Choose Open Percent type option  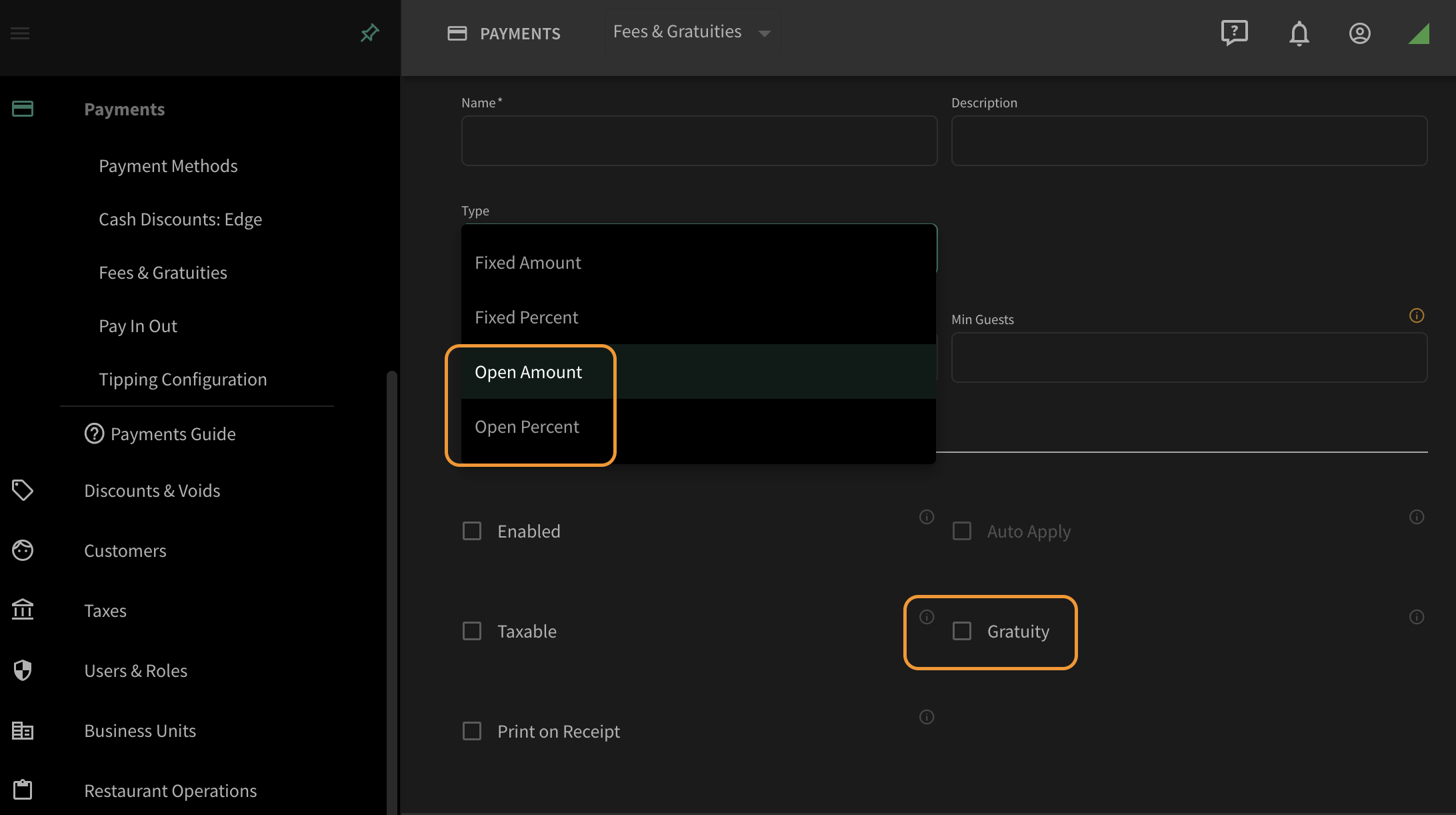tap(699, 427)
